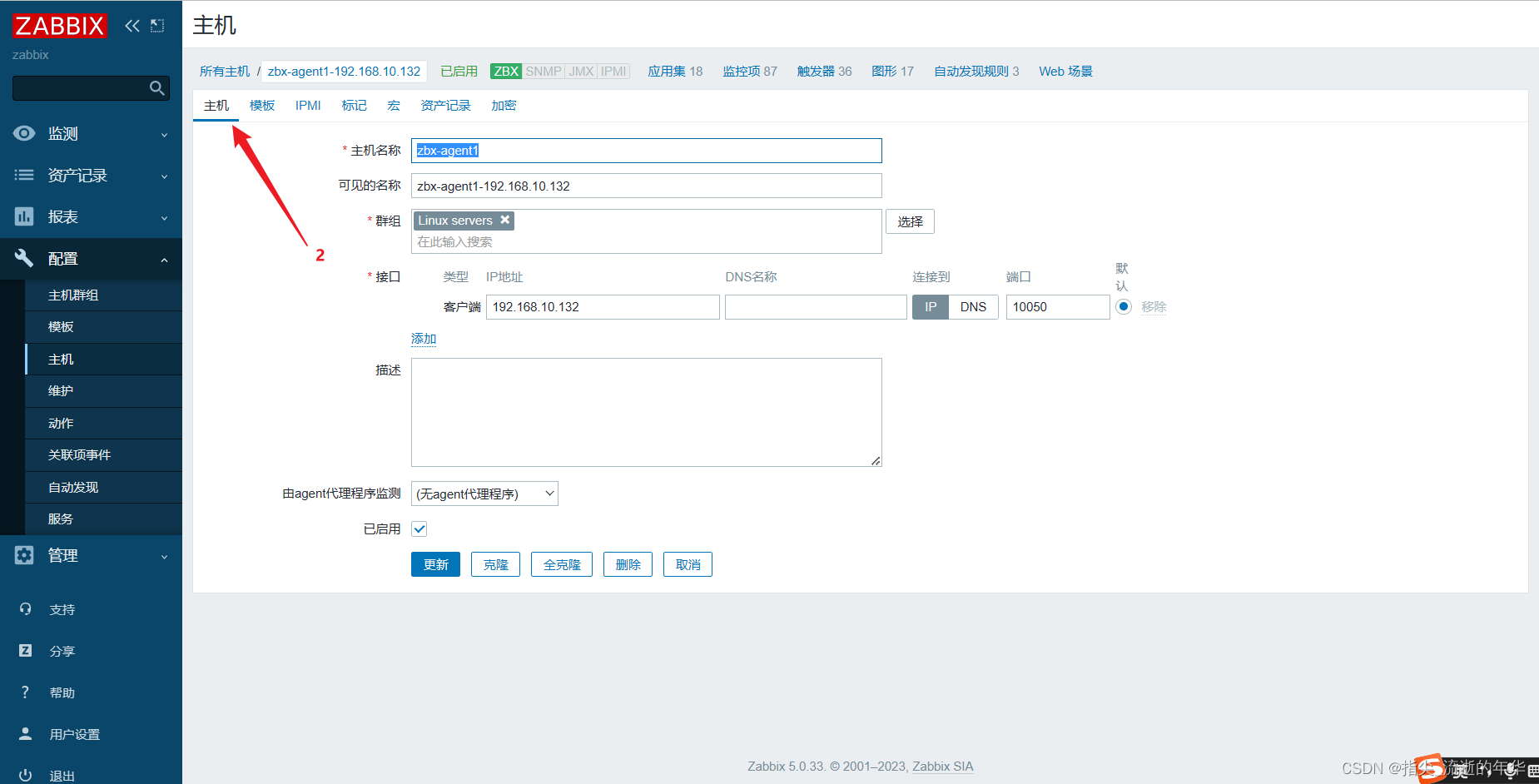Click the power icon for 退出

(26, 775)
